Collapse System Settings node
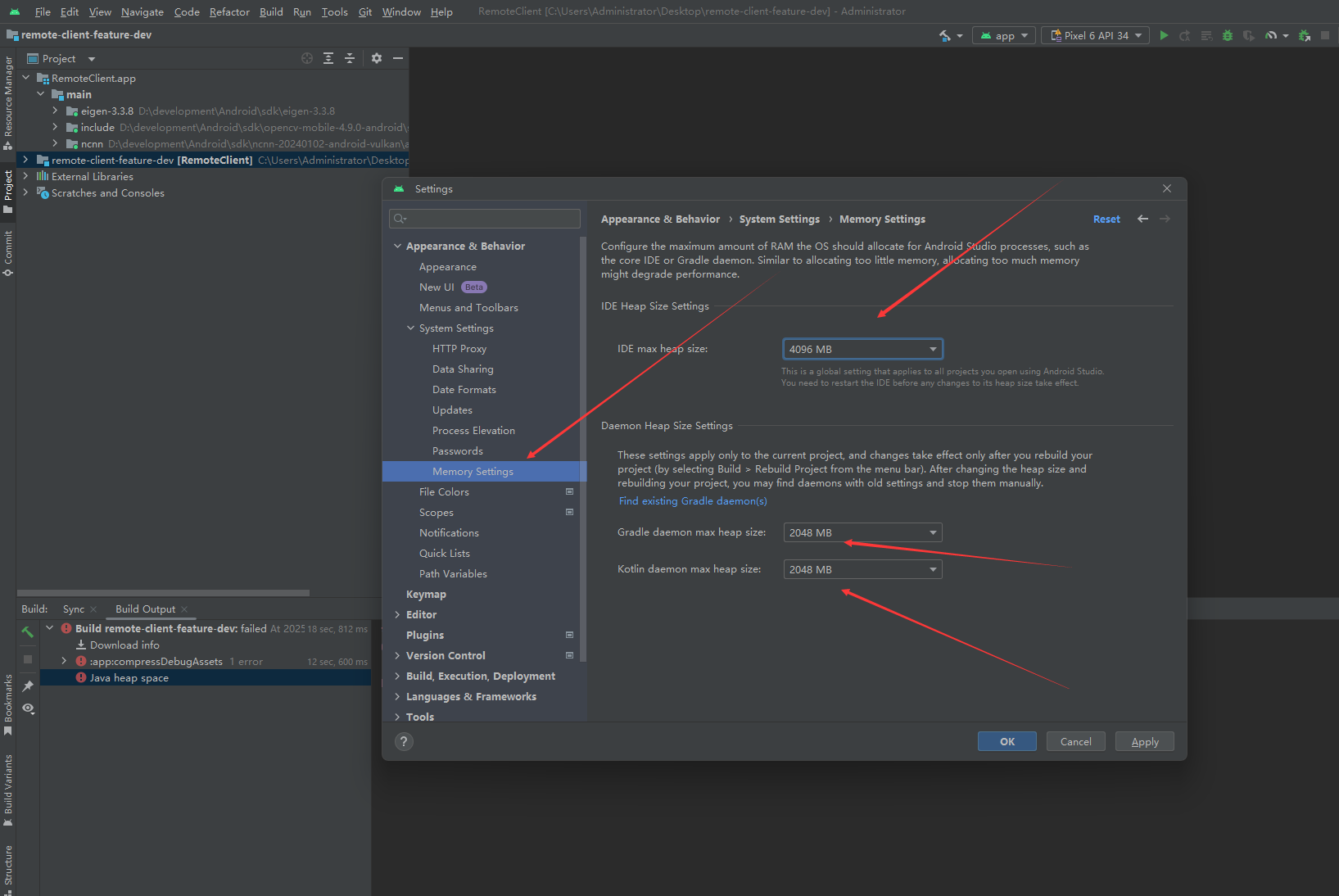This screenshot has height=896, width=1339. pos(411,328)
